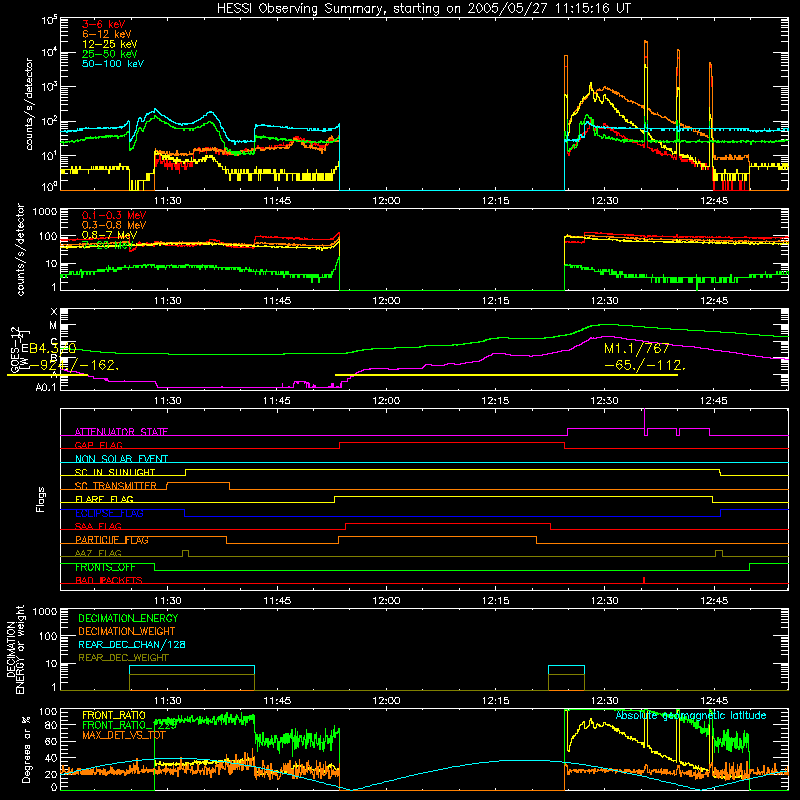Click the M1.1/767 flare annotation
Image resolution: width=800 pixels, height=800 pixels.
(x=636, y=348)
